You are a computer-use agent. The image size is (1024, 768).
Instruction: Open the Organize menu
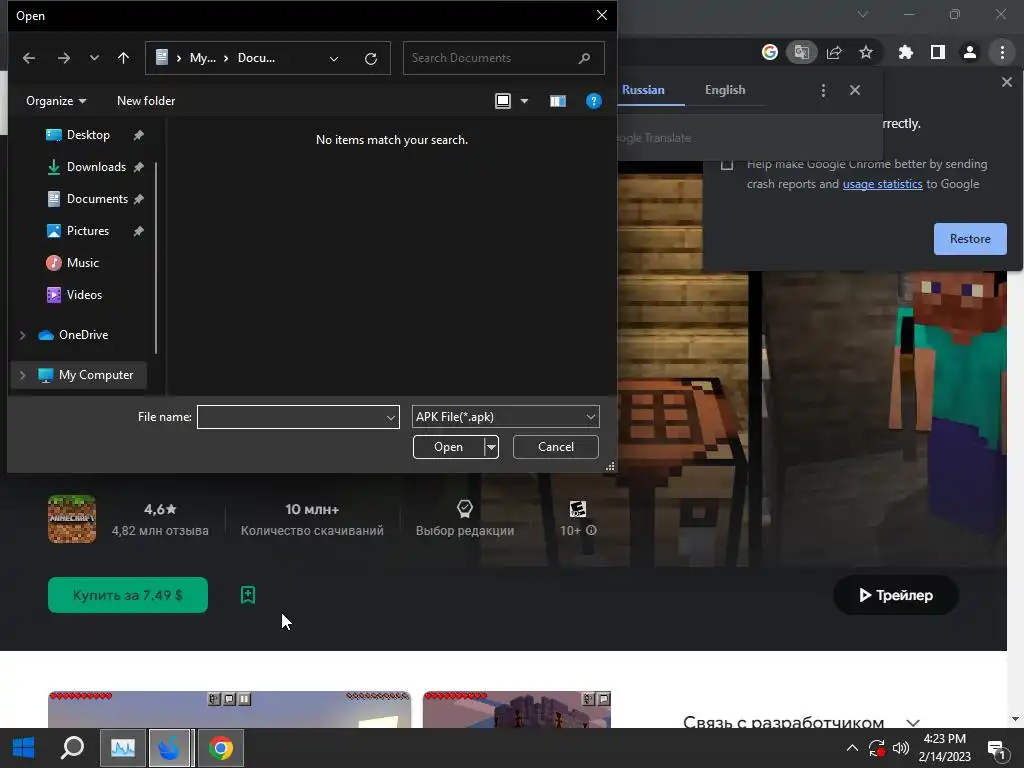point(56,101)
